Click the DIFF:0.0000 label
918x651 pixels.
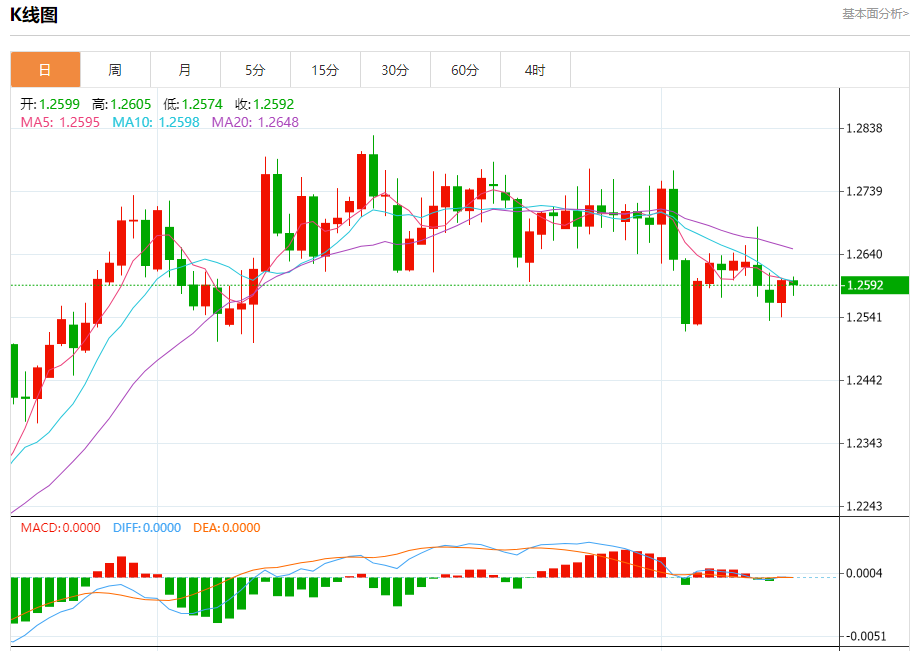pyautogui.click(x=147, y=527)
